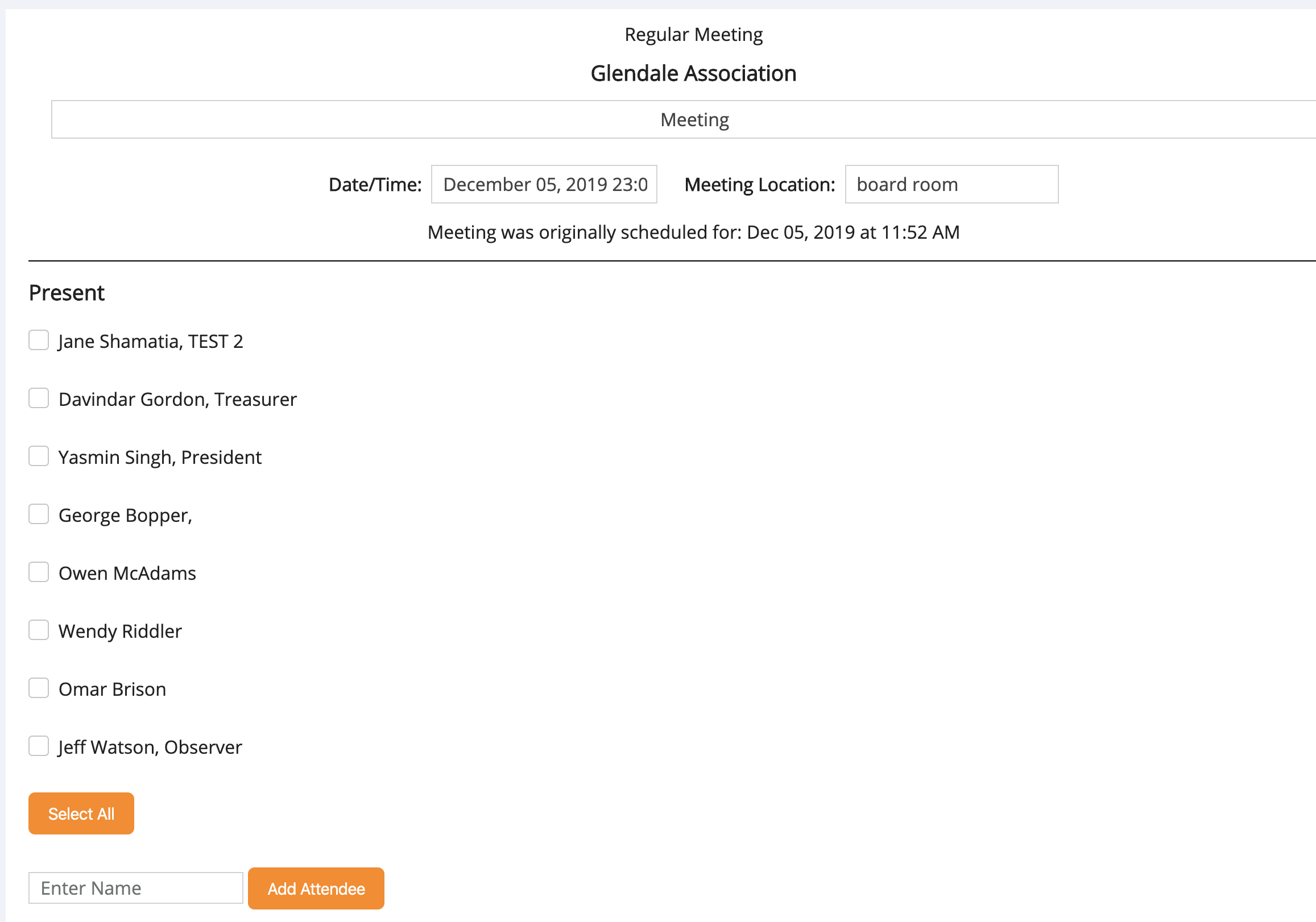The height and width of the screenshot is (922, 1316).
Task: Select the Omar Brison checkbox
Action: coord(39,688)
